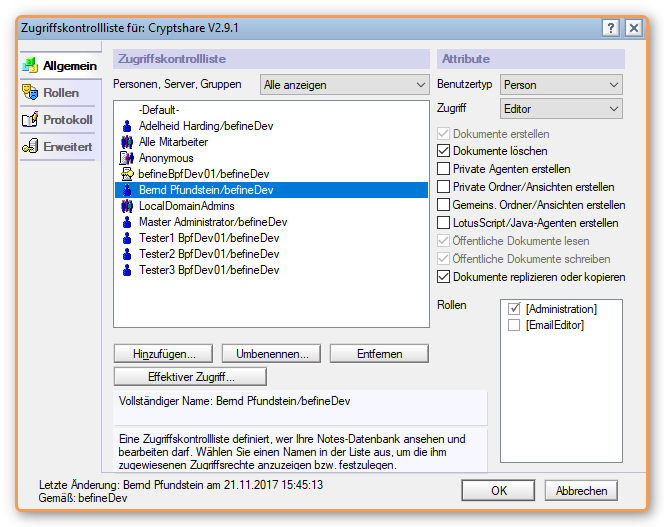
Task: Click the Umbenennen... button
Action: (271, 354)
